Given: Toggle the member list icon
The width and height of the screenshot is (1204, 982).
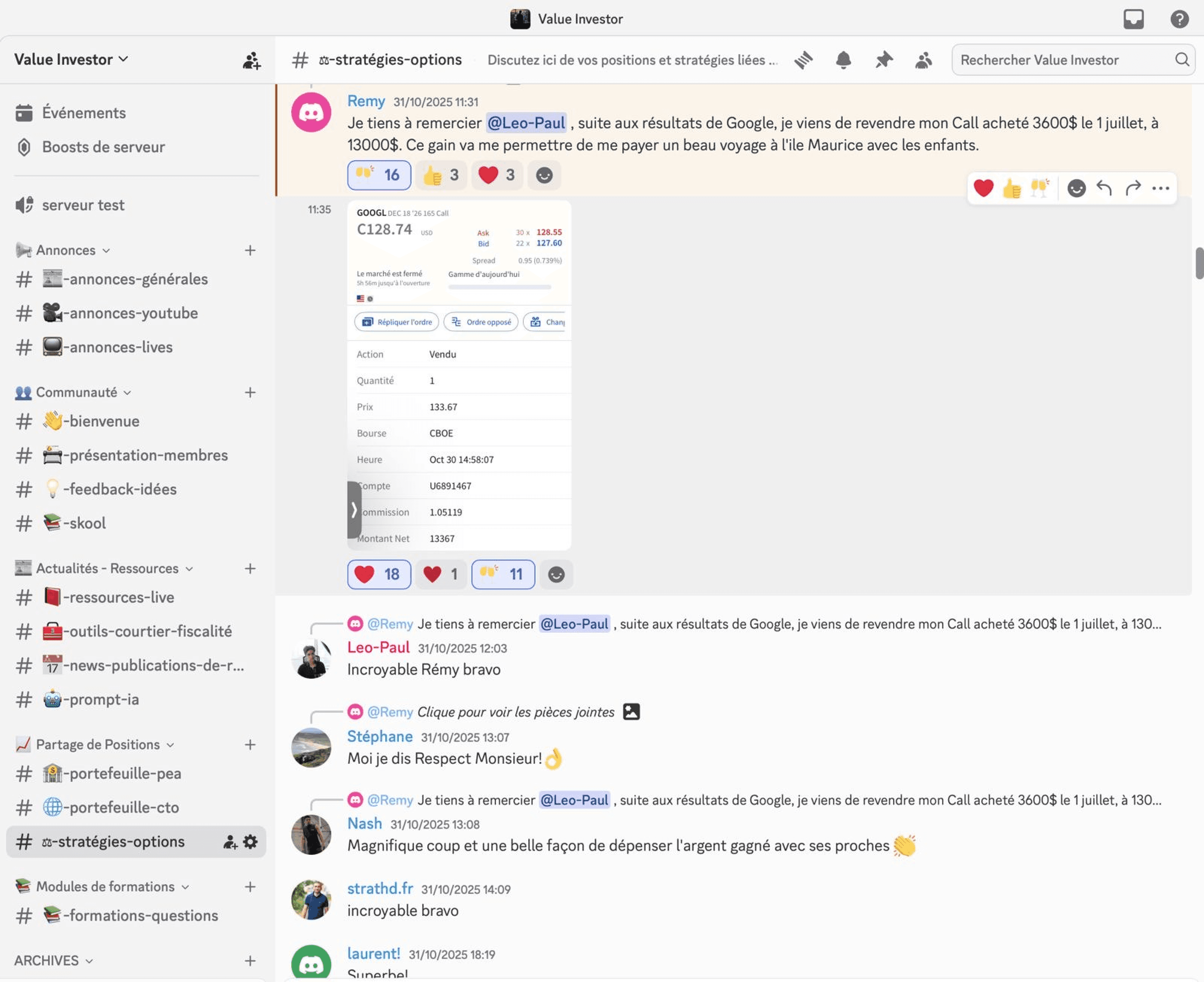Looking at the screenshot, I should (x=923, y=60).
